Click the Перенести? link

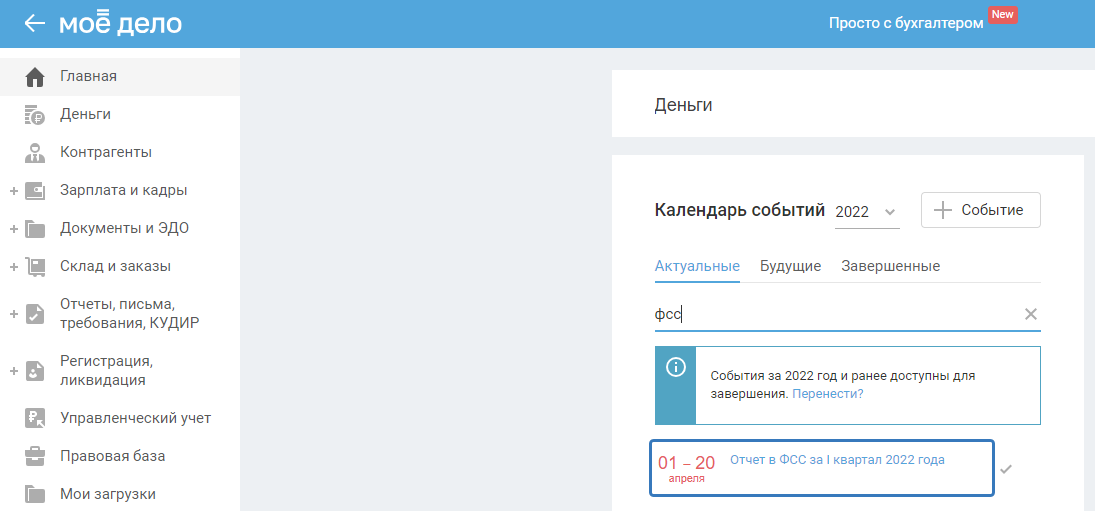point(827,394)
